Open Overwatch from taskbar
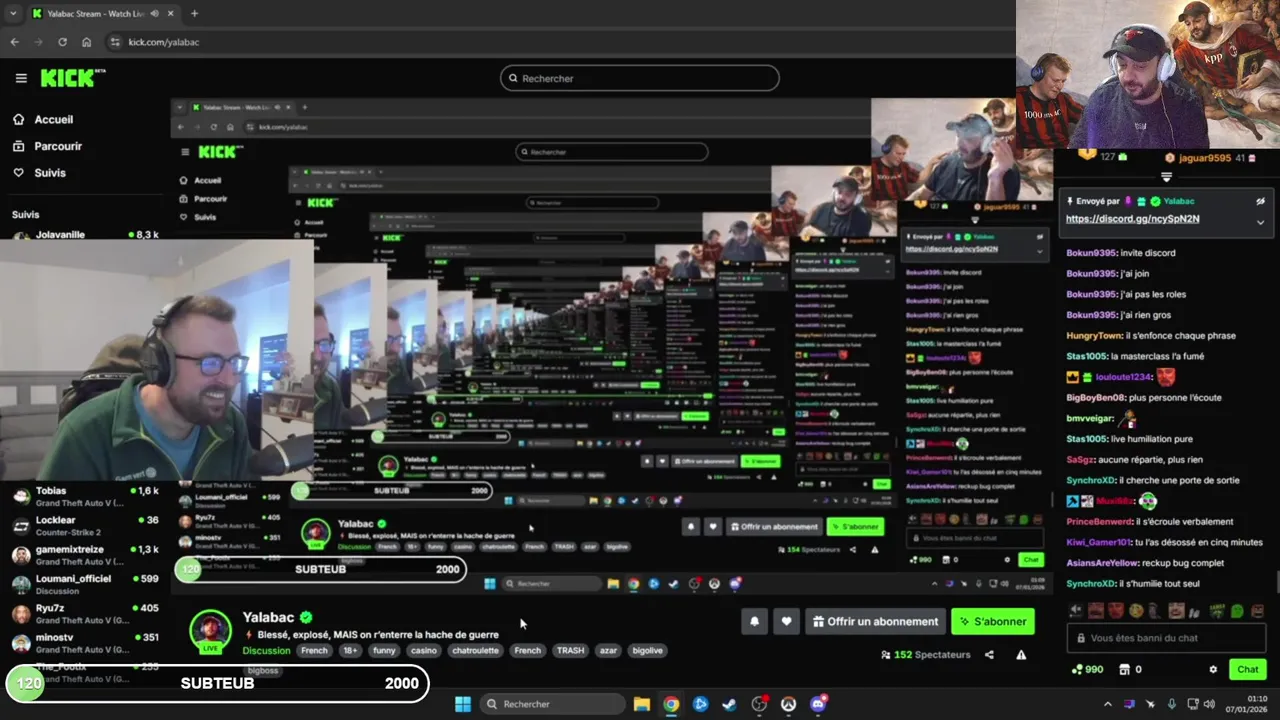This screenshot has height=720, width=1280. tap(788, 704)
